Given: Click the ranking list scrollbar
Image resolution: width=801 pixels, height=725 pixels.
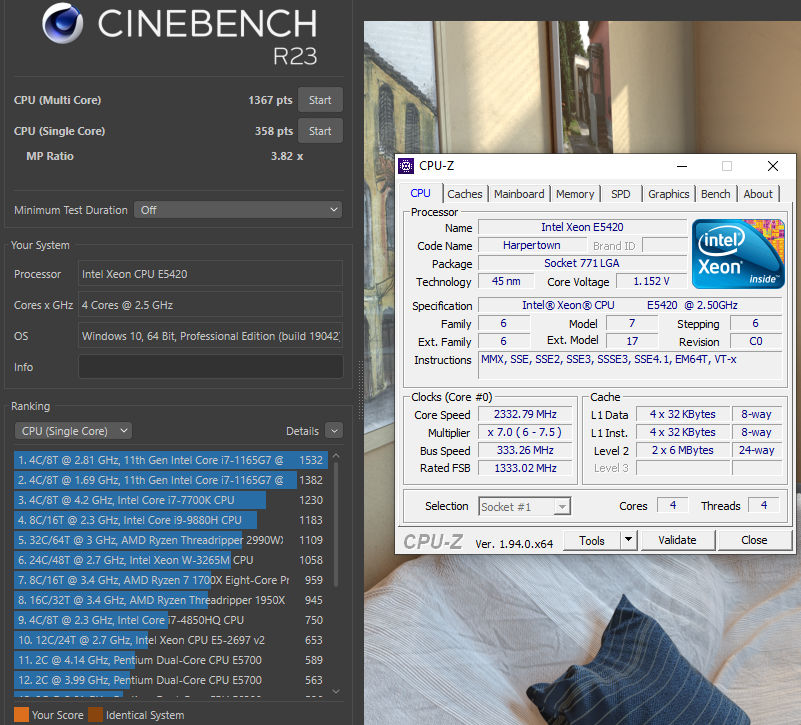Looking at the screenshot, I should click(x=336, y=524).
